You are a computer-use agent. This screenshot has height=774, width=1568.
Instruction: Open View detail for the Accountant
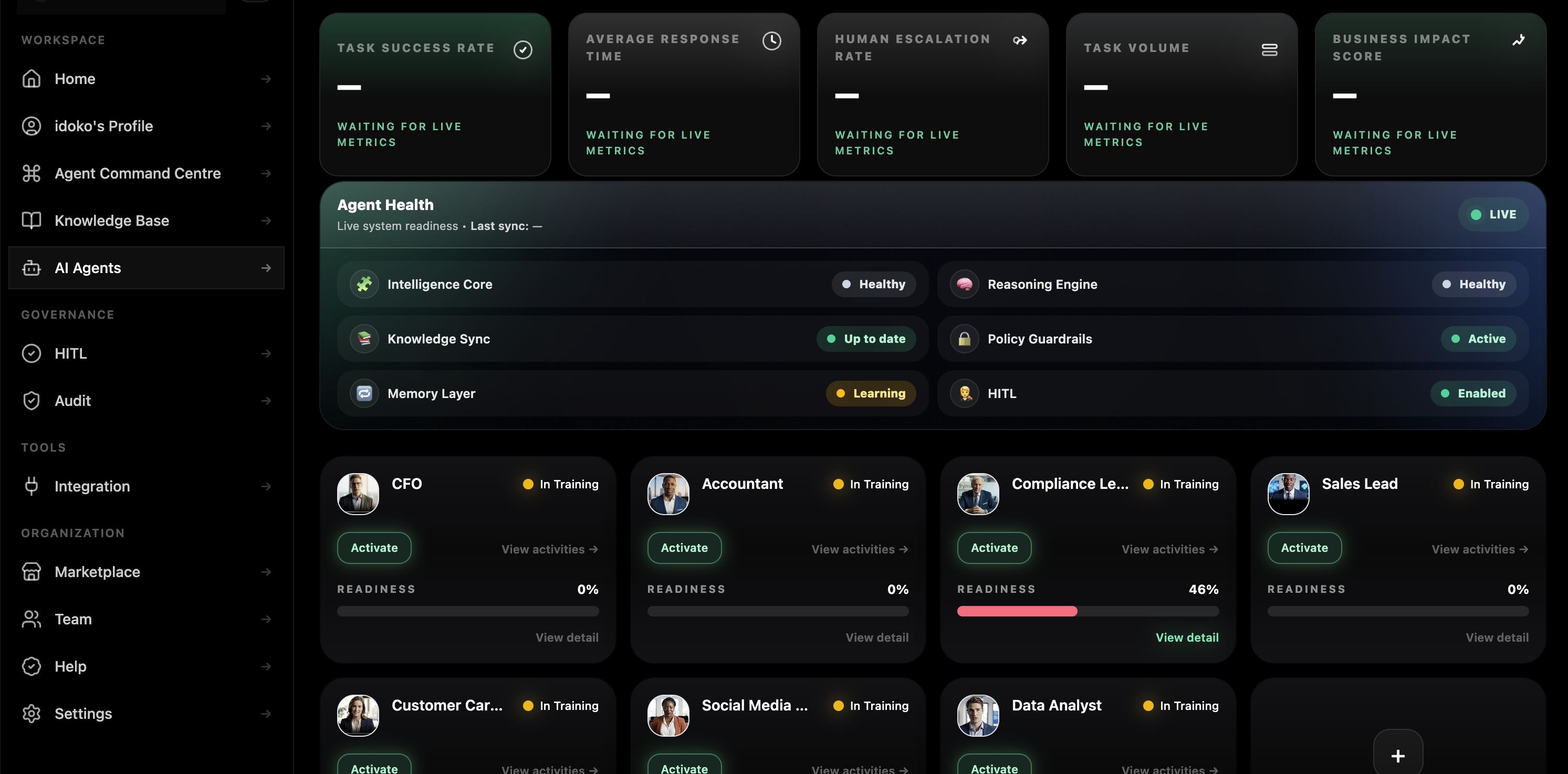click(876, 637)
